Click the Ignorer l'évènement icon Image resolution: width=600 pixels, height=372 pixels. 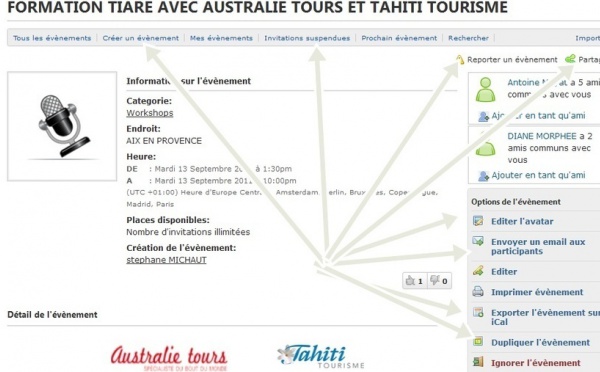478,362
